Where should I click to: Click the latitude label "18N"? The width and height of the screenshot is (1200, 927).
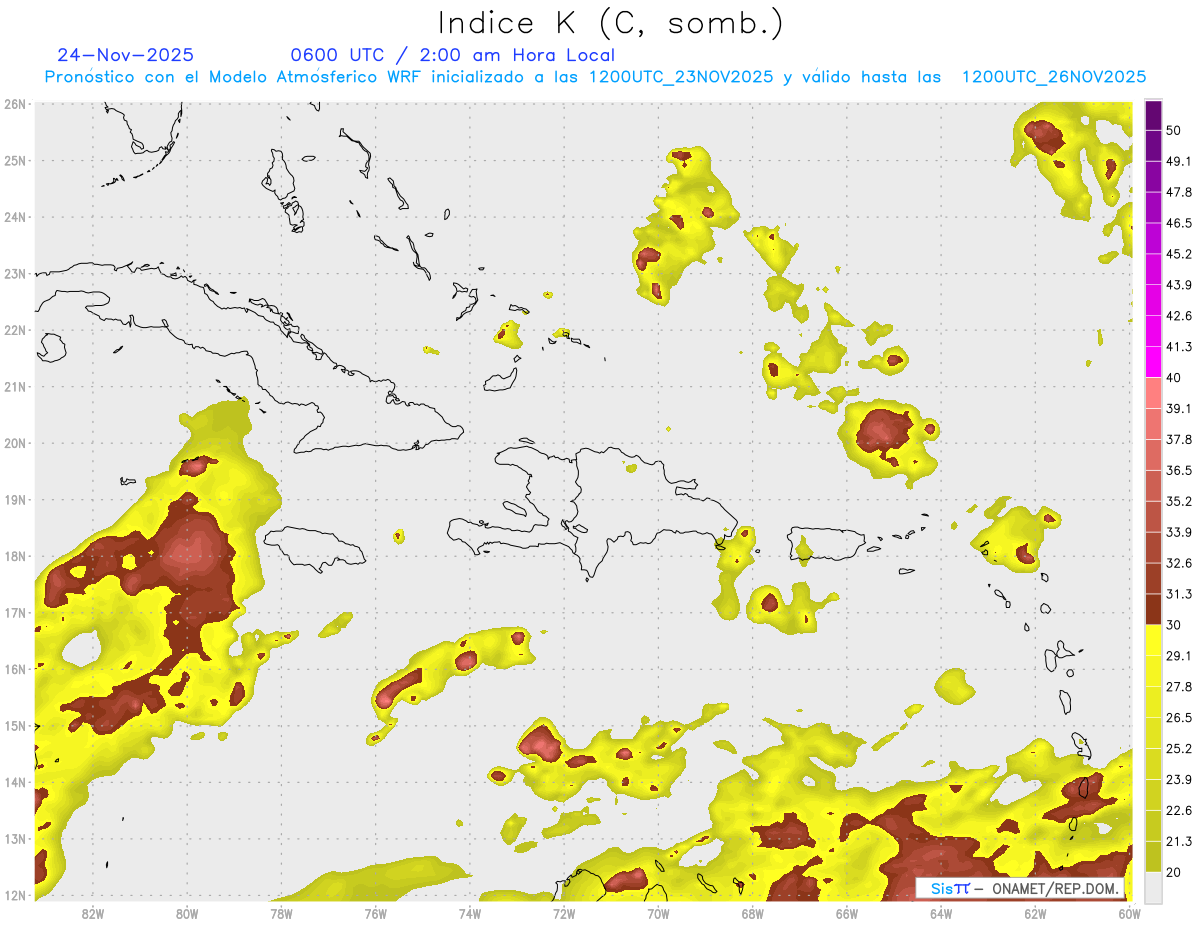(x=15, y=556)
